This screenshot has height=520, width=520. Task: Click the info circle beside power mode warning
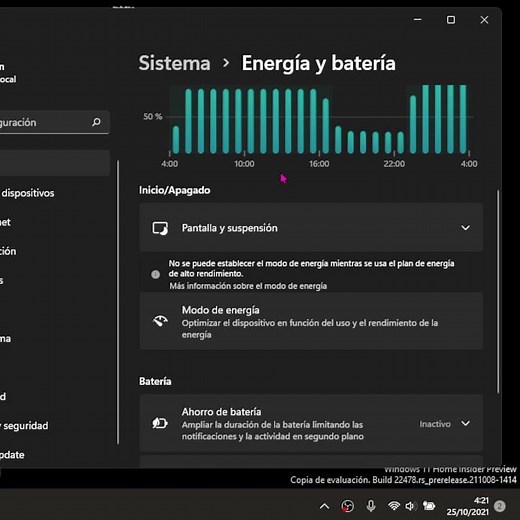coord(155,274)
